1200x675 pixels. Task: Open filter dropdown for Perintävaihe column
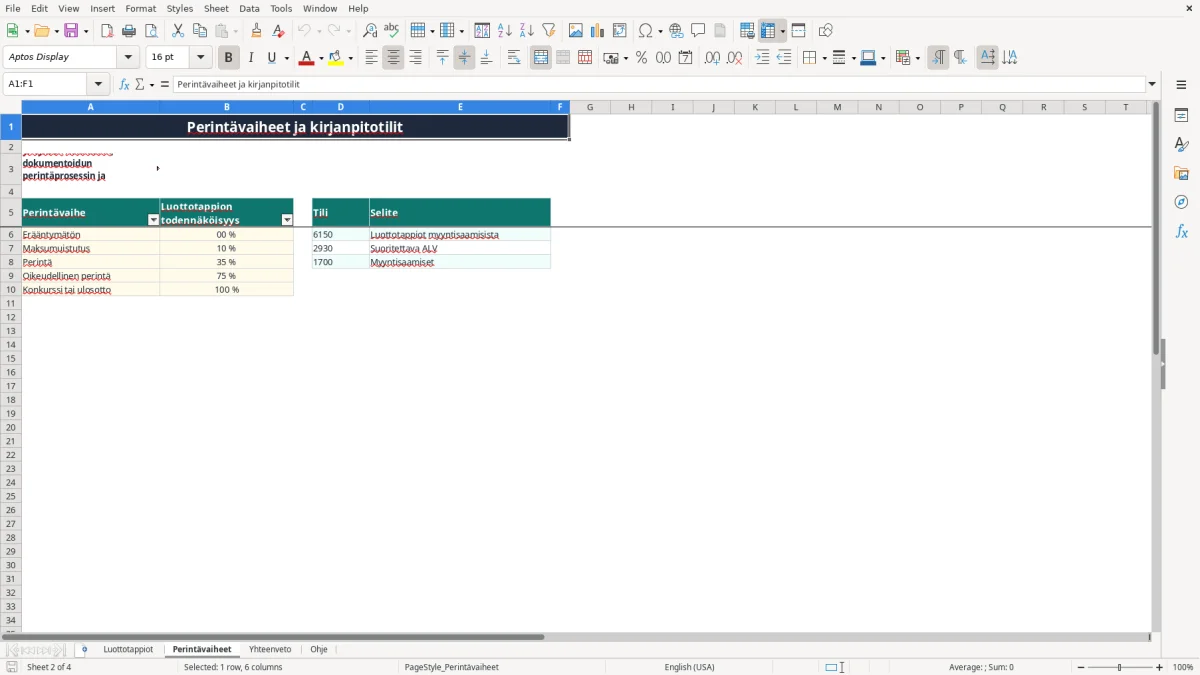(153, 220)
